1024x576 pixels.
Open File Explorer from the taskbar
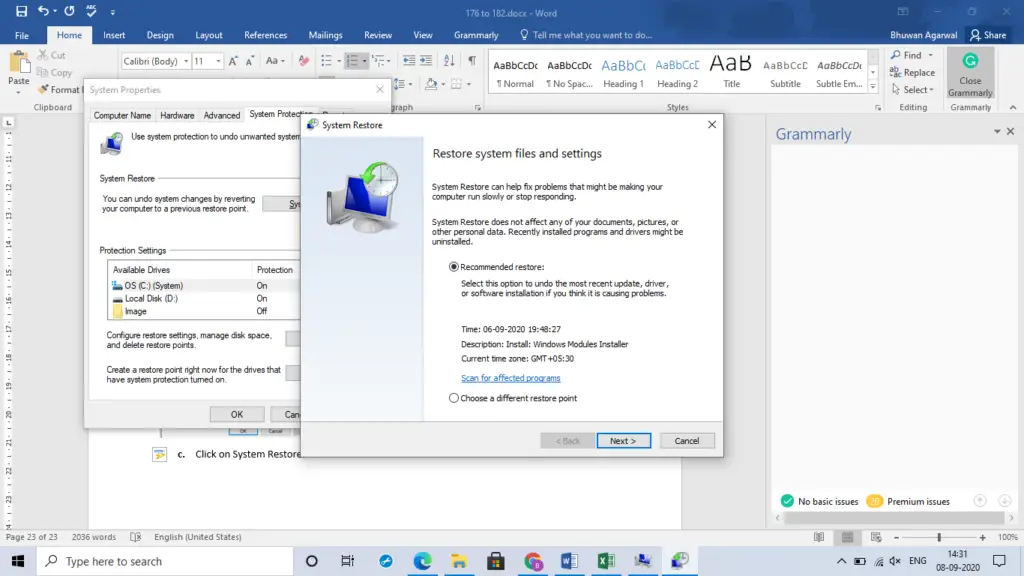[459, 561]
